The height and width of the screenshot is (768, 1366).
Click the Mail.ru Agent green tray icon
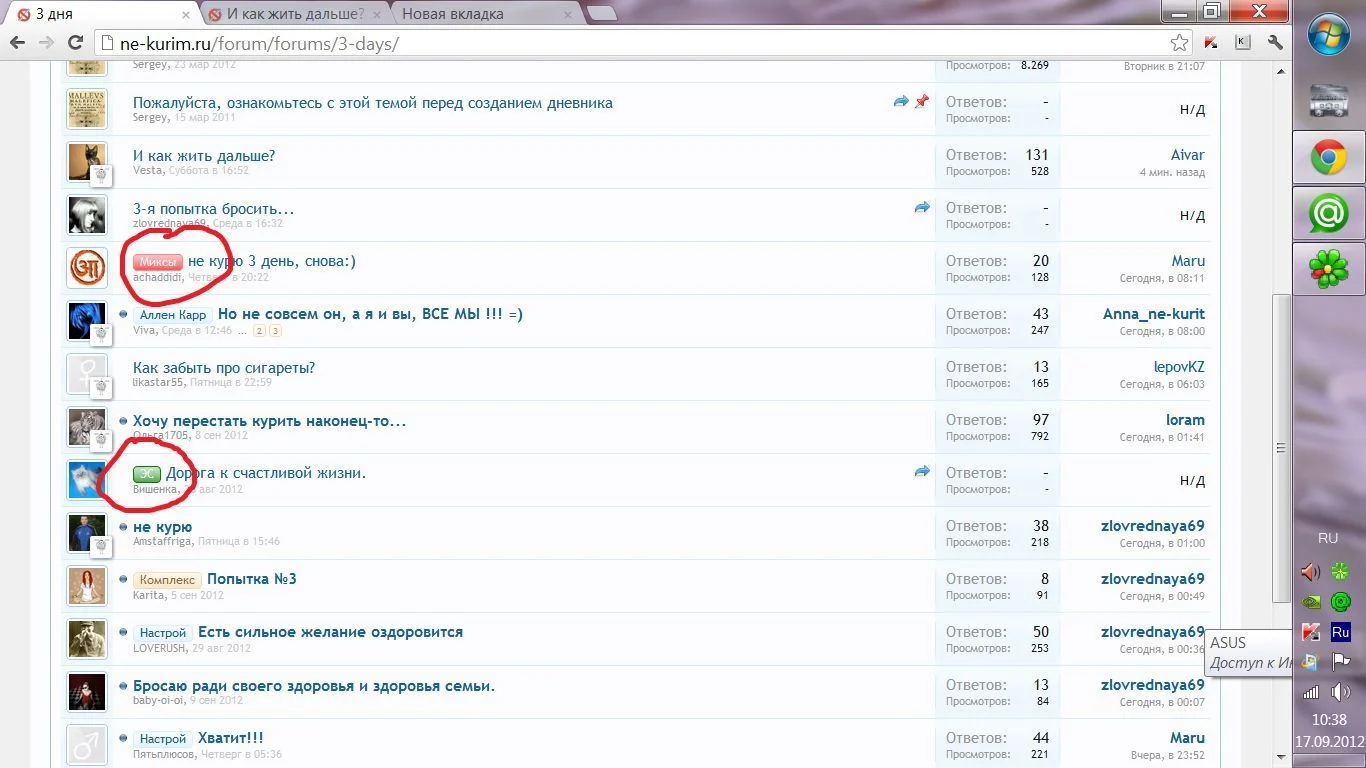click(1341, 602)
